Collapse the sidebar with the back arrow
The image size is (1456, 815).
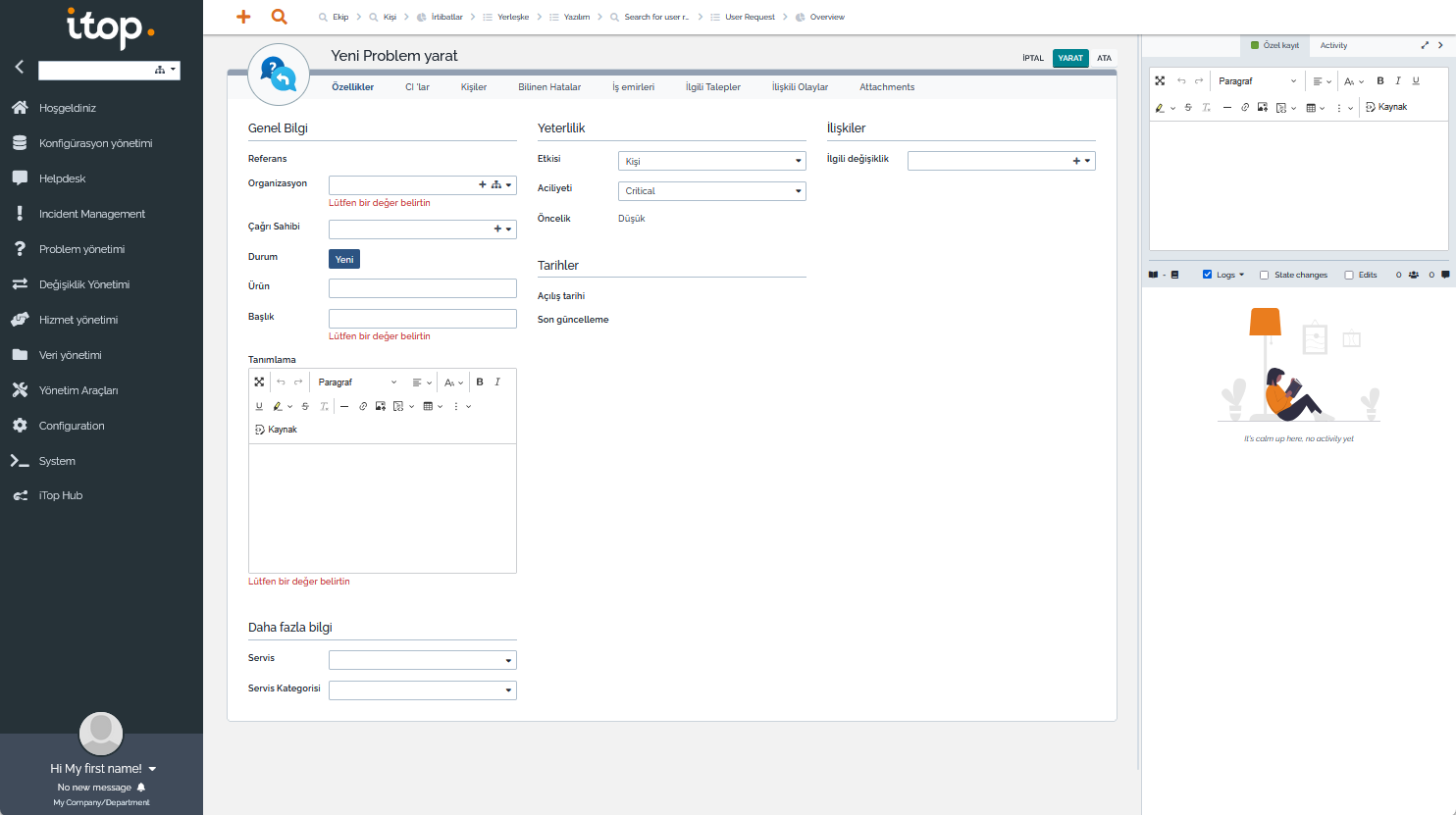click(19, 68)
